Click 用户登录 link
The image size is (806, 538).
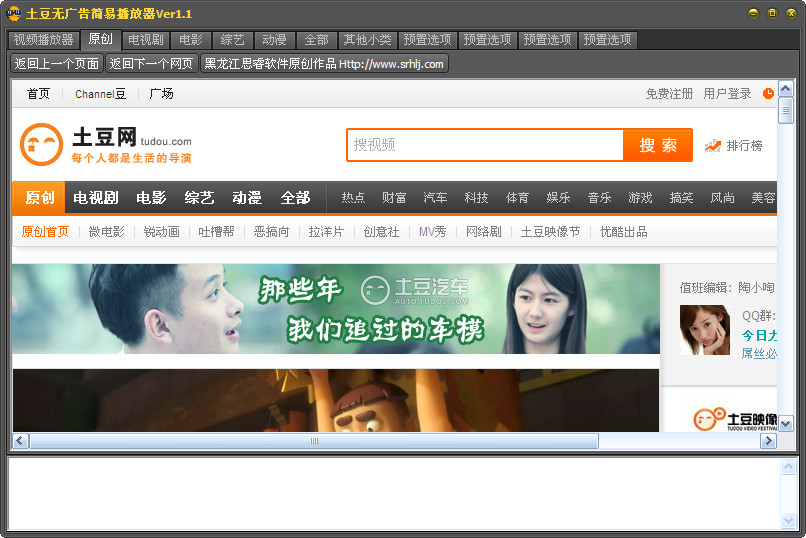(727, 94)
